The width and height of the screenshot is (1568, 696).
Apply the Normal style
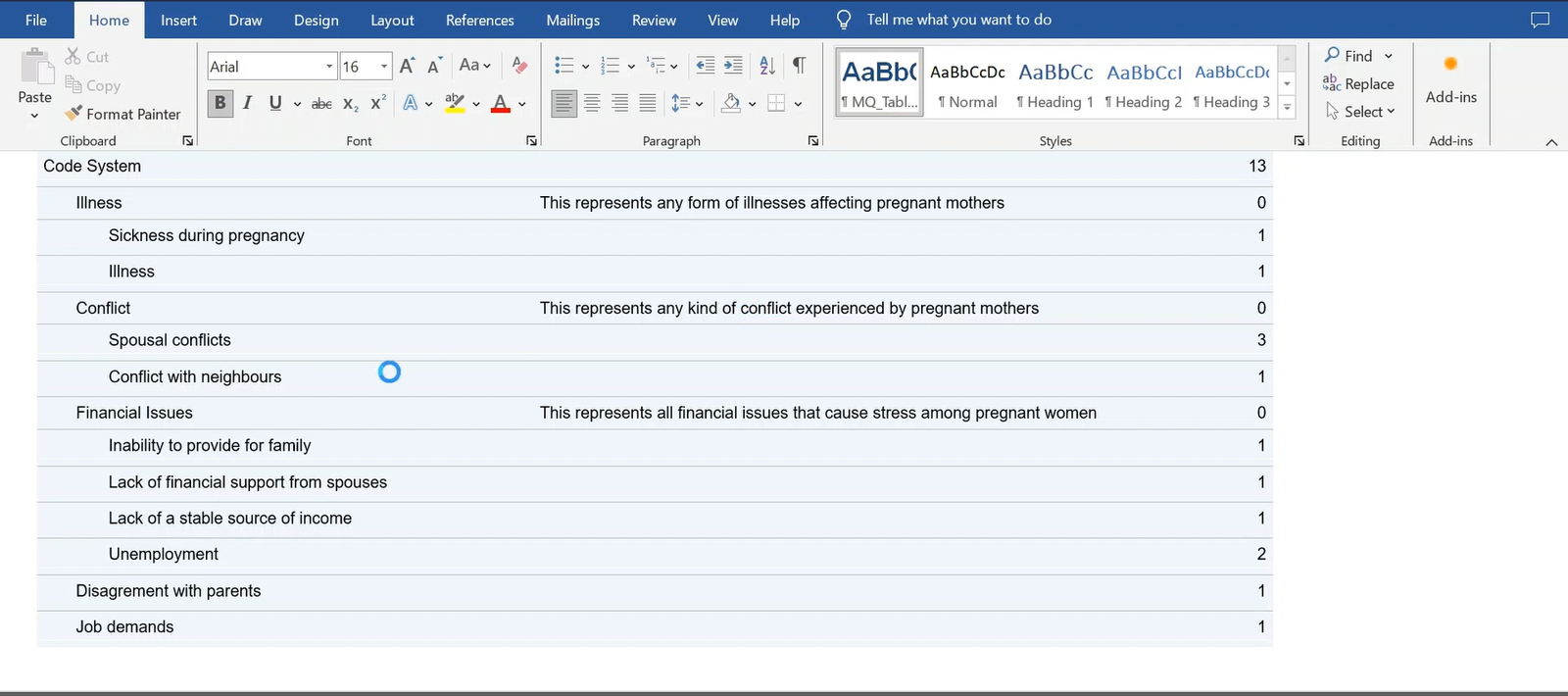[x=967, y=84]
